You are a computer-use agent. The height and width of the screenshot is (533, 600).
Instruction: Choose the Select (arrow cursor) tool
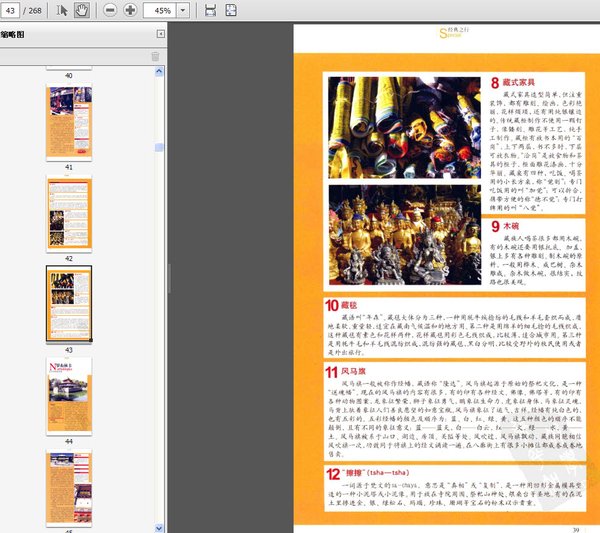click(x=62, y=10)
